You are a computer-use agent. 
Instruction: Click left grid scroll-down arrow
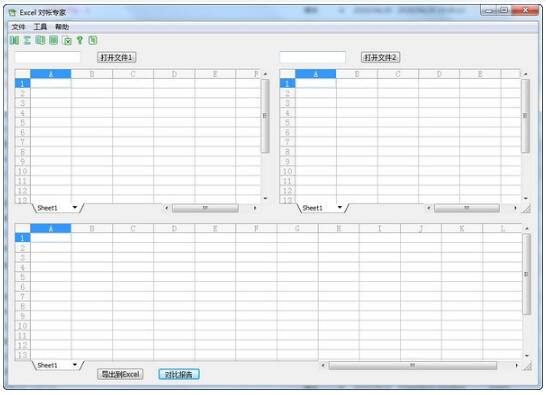pyautogui.click(x=265, y=199)
